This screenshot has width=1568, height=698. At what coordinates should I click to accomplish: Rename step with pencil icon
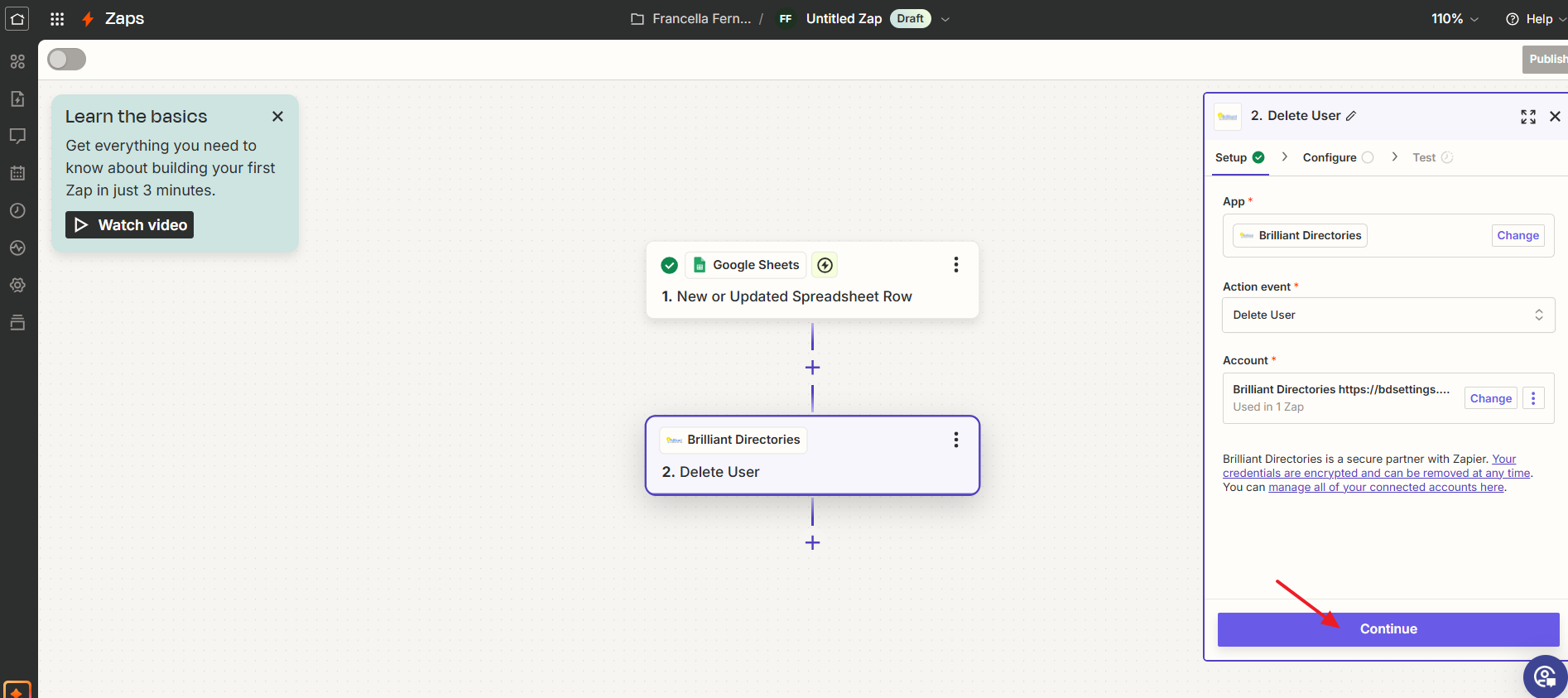point(1351,116)
